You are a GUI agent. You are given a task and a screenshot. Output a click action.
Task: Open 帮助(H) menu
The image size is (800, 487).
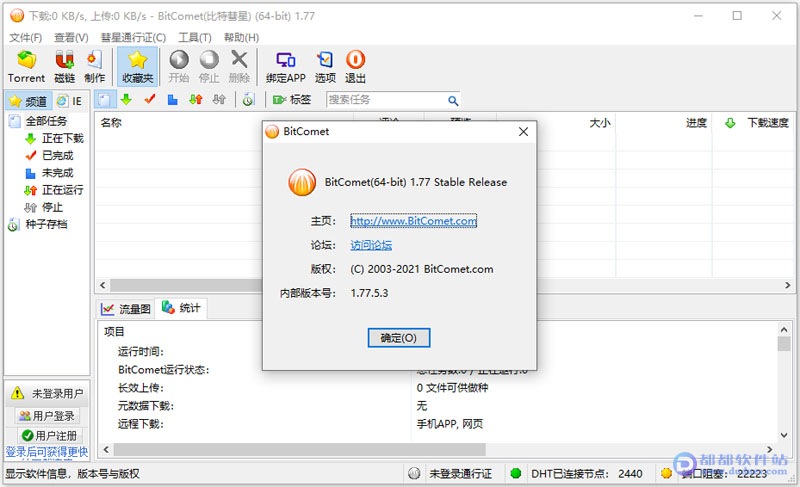241,37
